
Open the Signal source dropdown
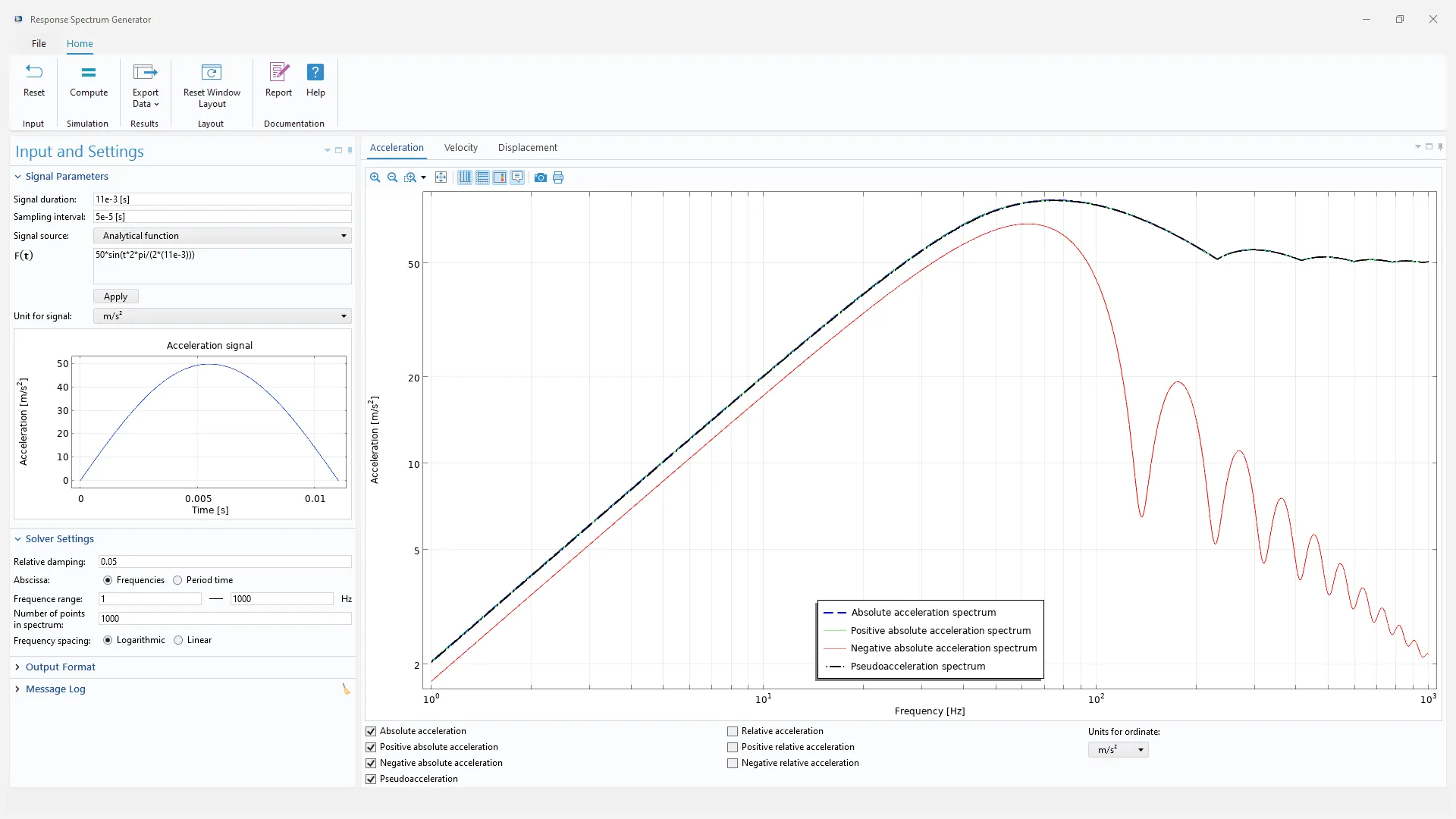coord(222,236)
